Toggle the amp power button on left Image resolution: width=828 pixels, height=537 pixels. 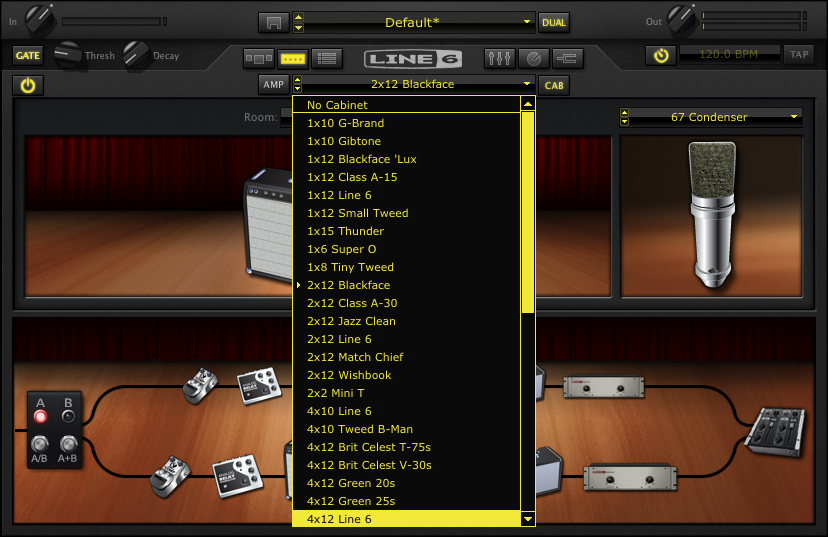[x=27, y=85]
